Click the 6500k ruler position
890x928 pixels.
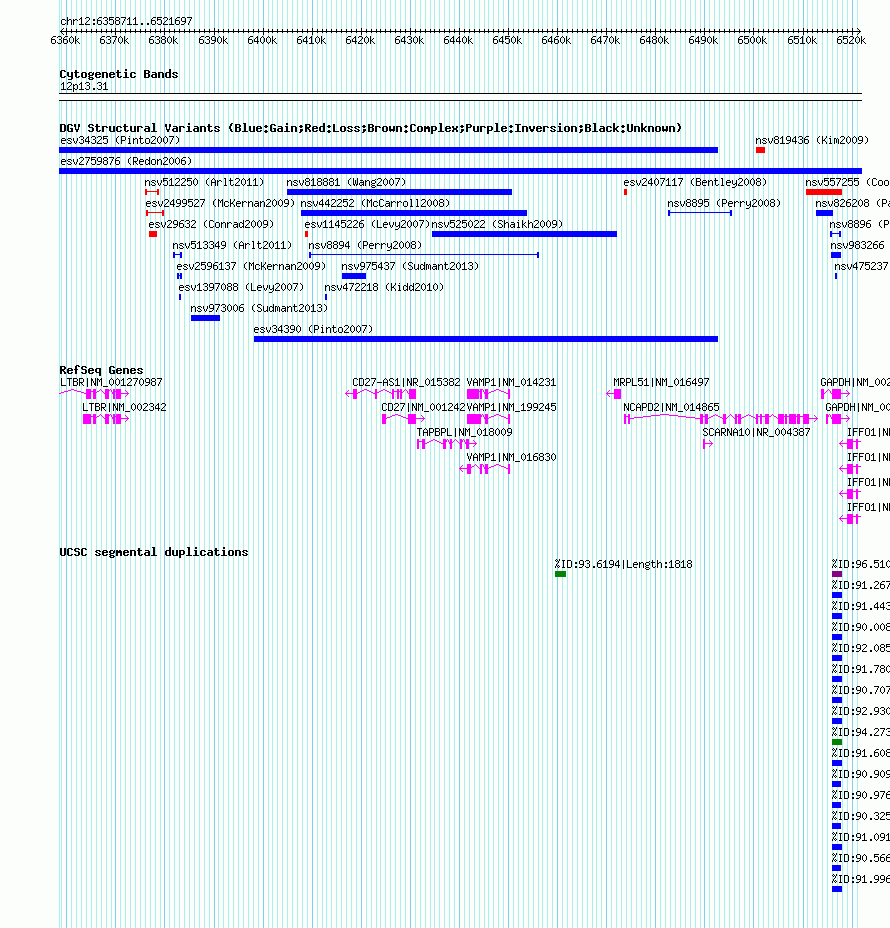tap(752, 40)
